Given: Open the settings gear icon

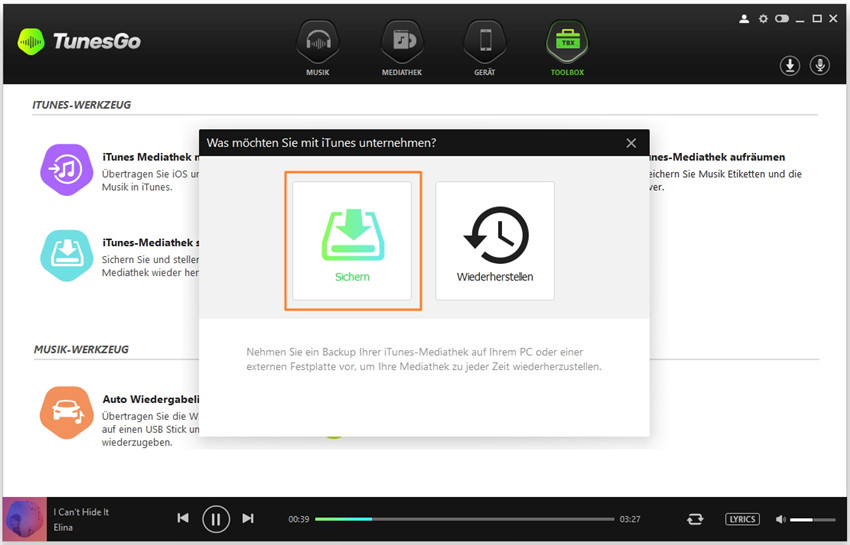Looking at the screenshot, I should [x=763, y=19].
